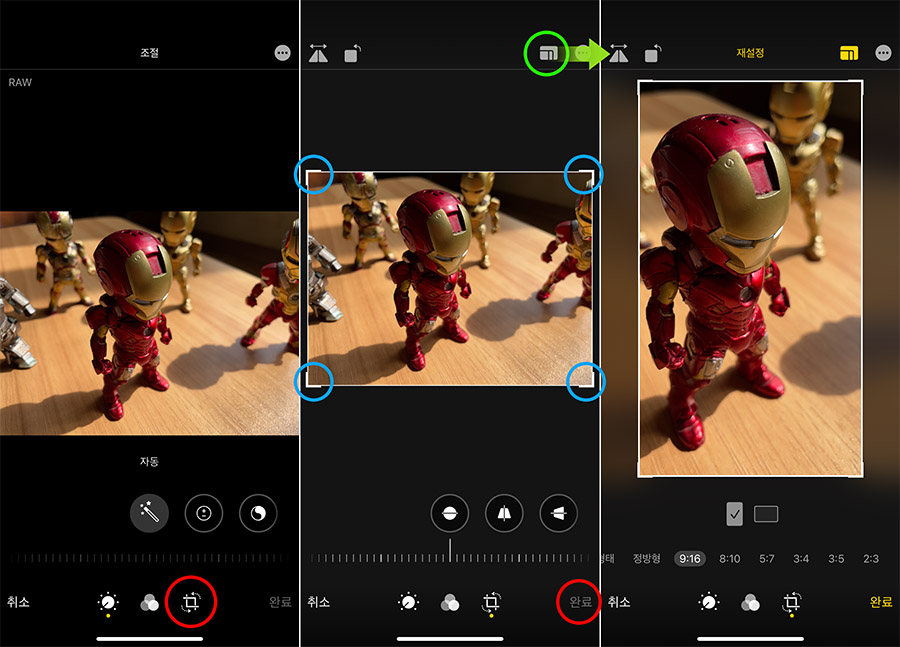The image size is (900, 647).
Task: Tap the rotate icon on the middle screen
Action: pyautogui.click(x=352, y=53)
